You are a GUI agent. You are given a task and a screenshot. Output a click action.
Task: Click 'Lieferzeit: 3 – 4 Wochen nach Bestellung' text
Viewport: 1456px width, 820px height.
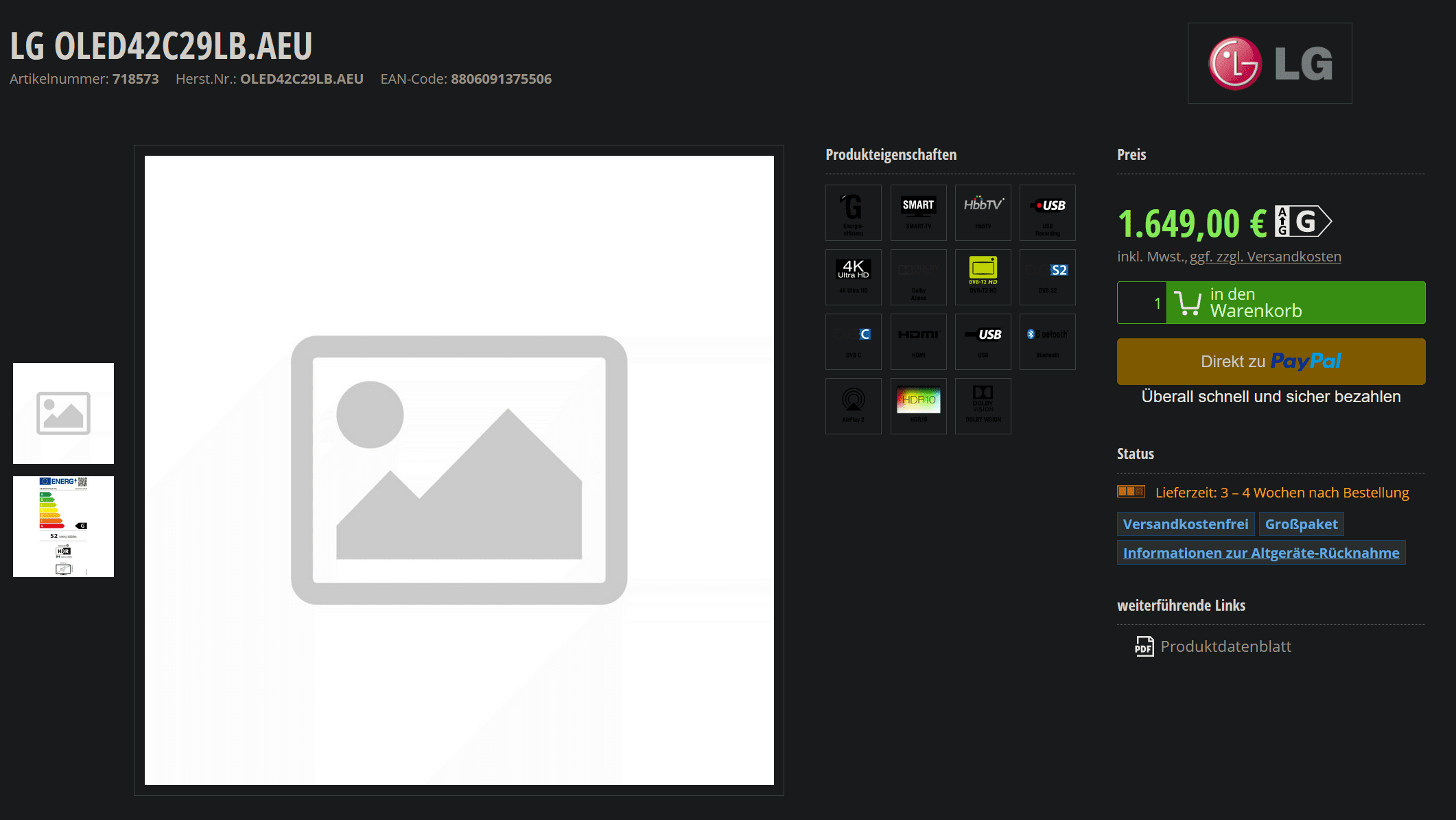(1282, 493)
